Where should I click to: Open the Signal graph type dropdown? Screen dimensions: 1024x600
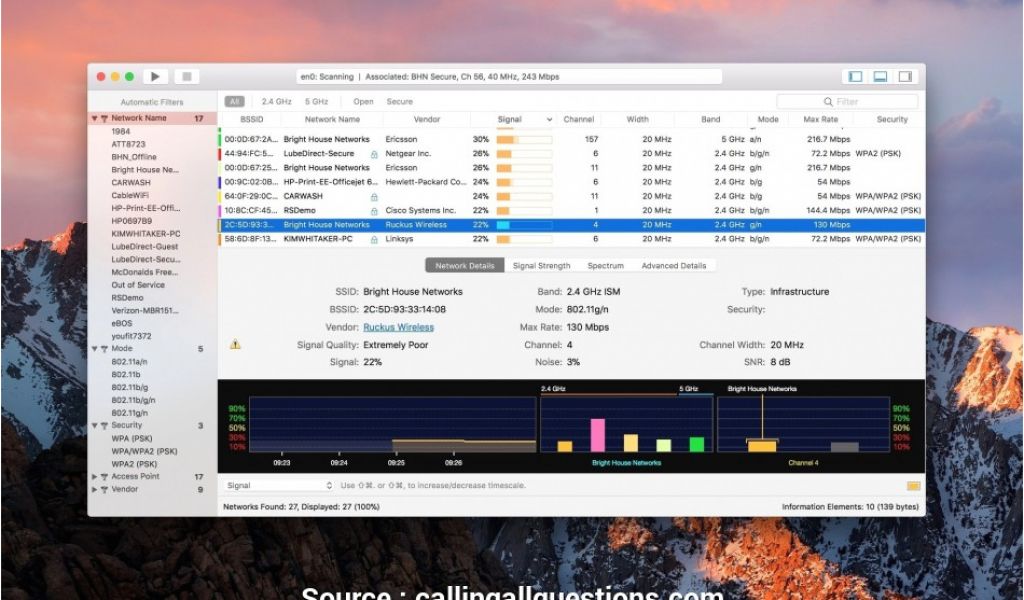click(279, 486)
